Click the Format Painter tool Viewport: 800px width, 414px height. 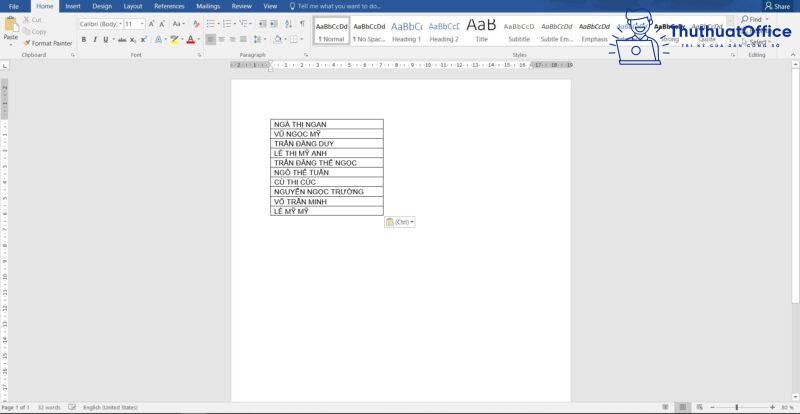pyautogui.click(x=48, y=43)
